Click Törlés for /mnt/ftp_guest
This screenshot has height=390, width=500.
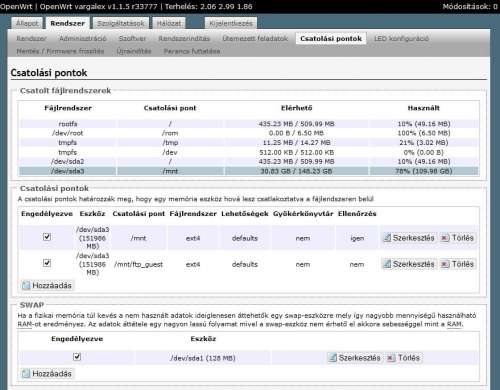(x=458, y=264)
